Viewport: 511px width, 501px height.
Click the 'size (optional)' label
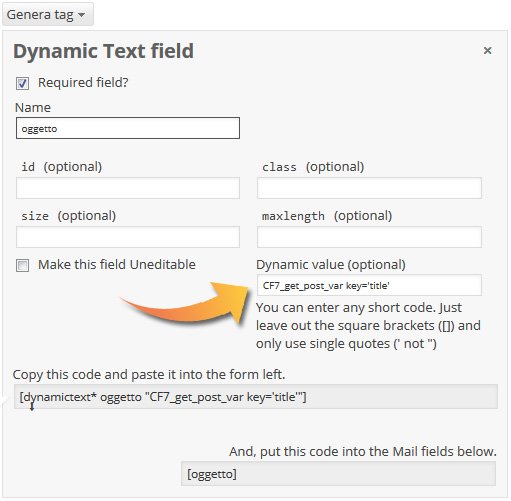[x=69, y=216]
